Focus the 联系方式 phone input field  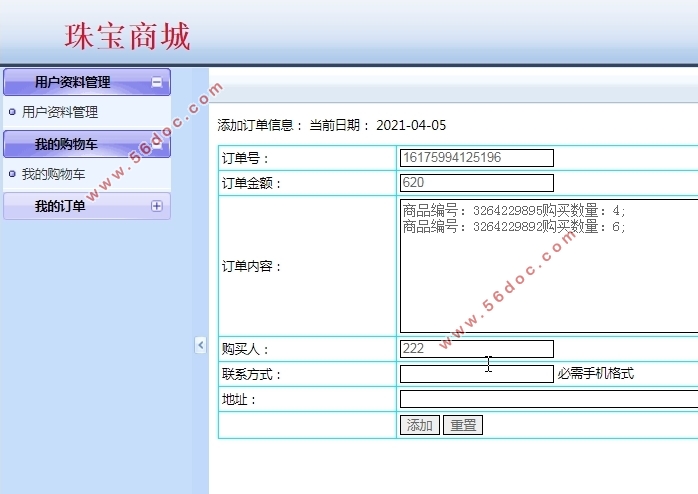point(477,374)
